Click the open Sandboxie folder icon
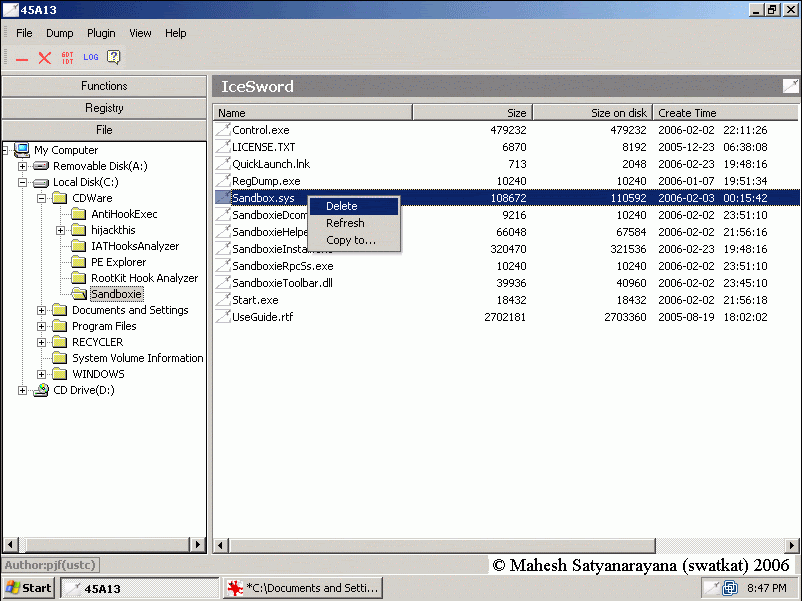This screenshot has width=802, height=601. tap(79, 294)
